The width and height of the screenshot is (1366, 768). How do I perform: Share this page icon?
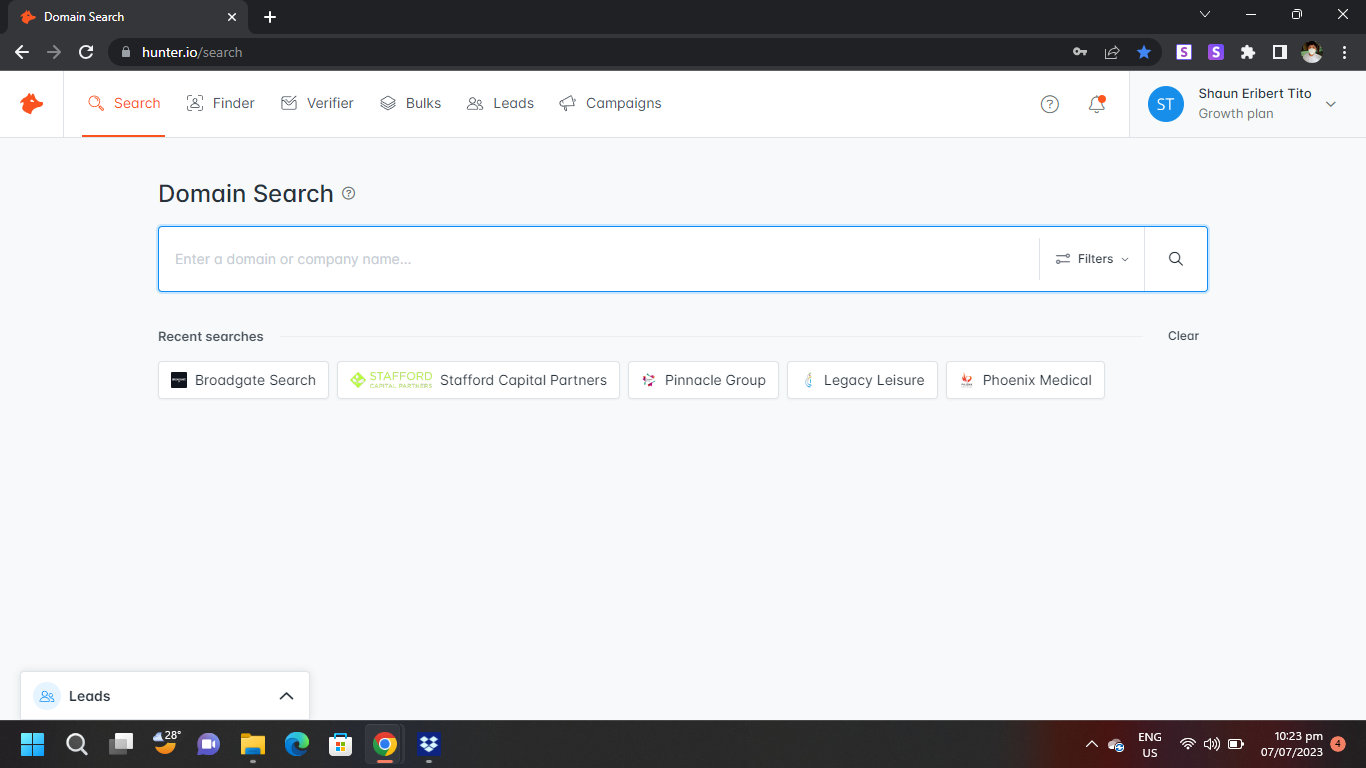[1112, 52]
